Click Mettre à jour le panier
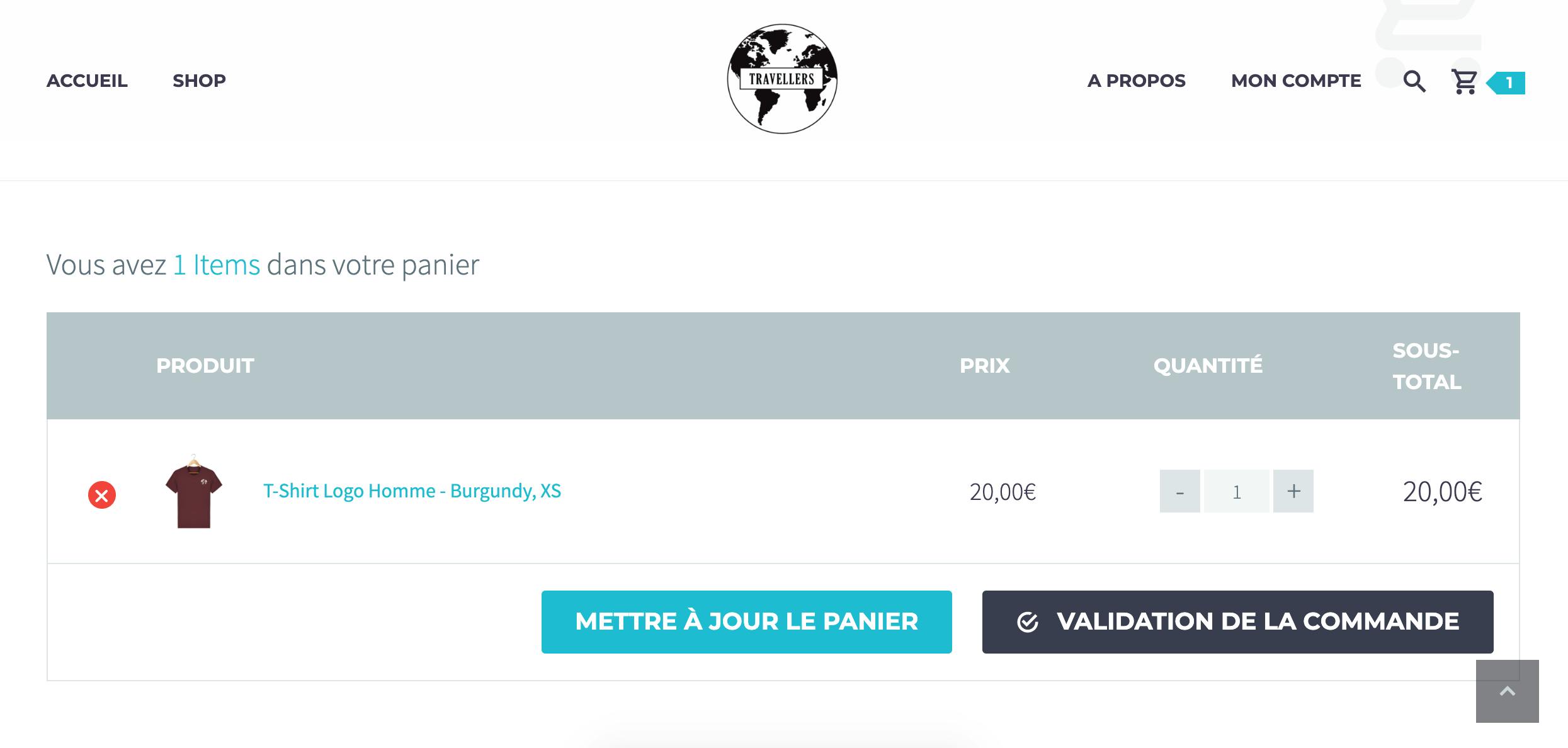 pyautogui.click(x=747, y=622)
